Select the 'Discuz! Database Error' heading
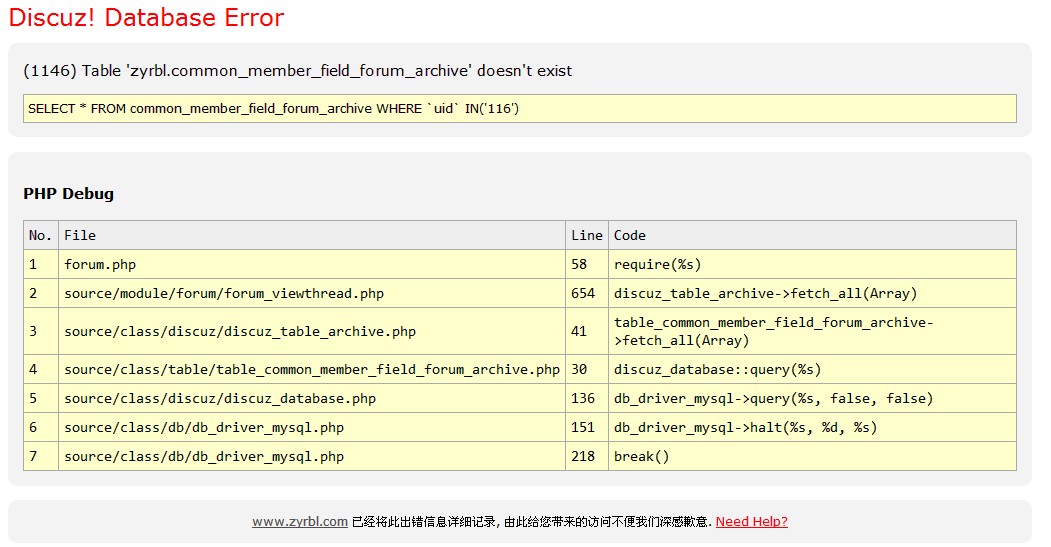The width and height of the screenshot is (1051, 547). [x=146, y=17]
